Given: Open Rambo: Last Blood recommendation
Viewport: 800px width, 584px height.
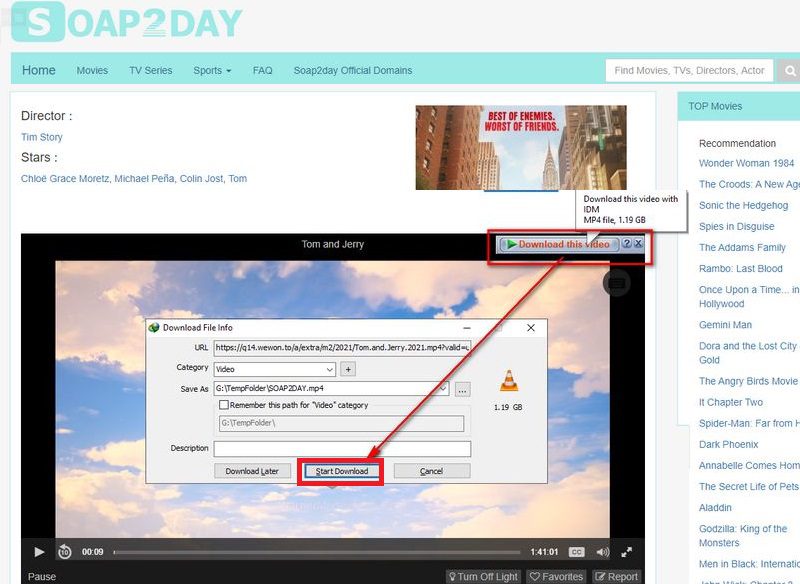Looking at the screenshot, I should [x=740, y=268].
